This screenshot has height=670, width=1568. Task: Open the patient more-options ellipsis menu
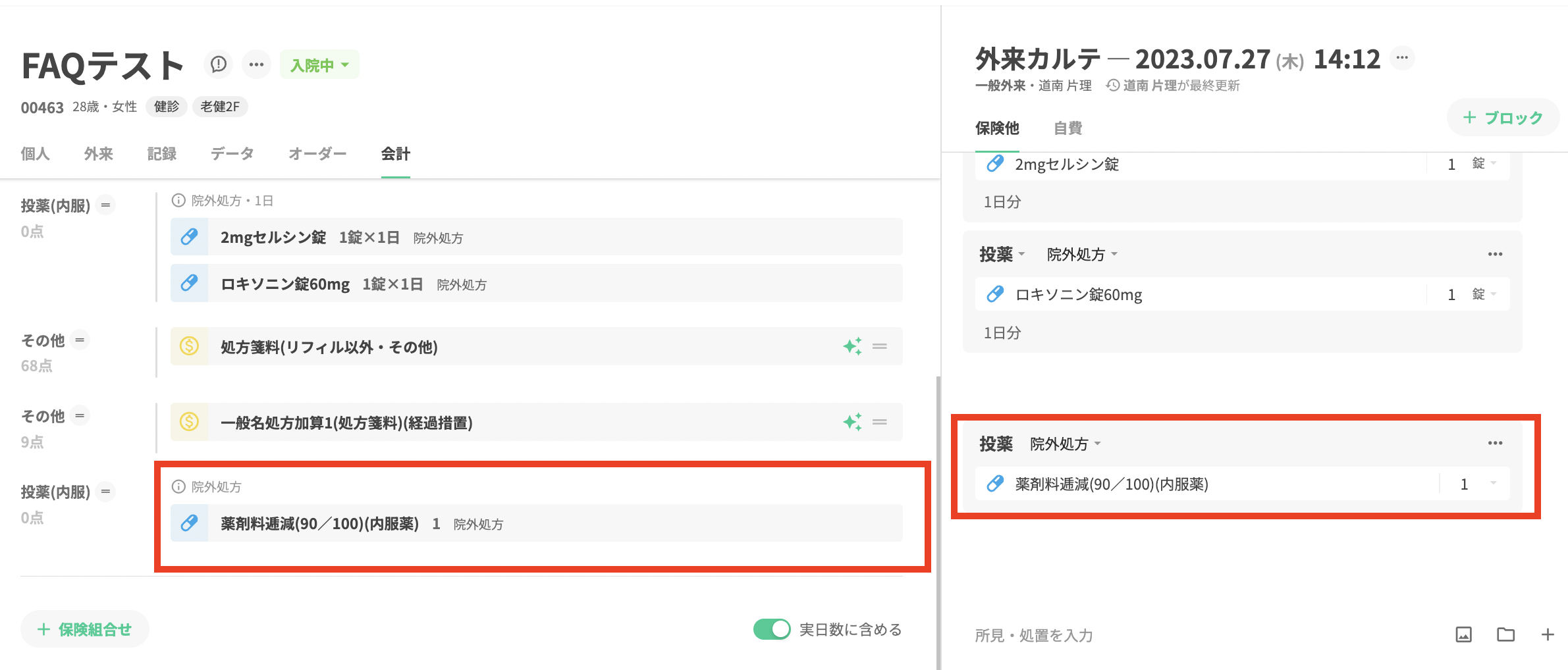pyautogui.click(x=256, y=64)
